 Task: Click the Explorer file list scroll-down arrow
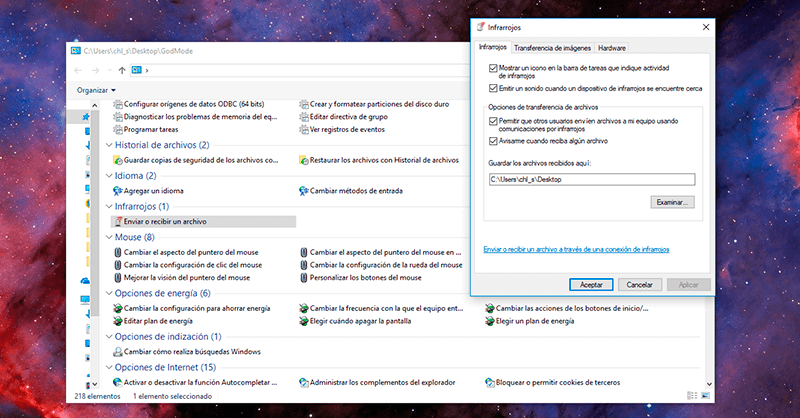coord(709,384)
